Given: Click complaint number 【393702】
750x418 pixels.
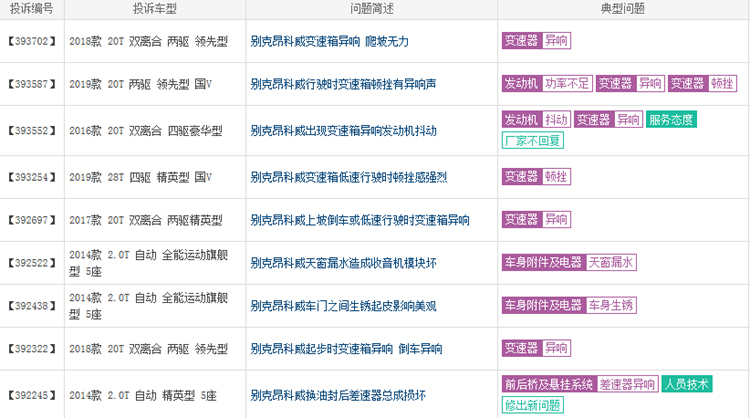Looking at the screenshot, I should (x=32, y=42).
